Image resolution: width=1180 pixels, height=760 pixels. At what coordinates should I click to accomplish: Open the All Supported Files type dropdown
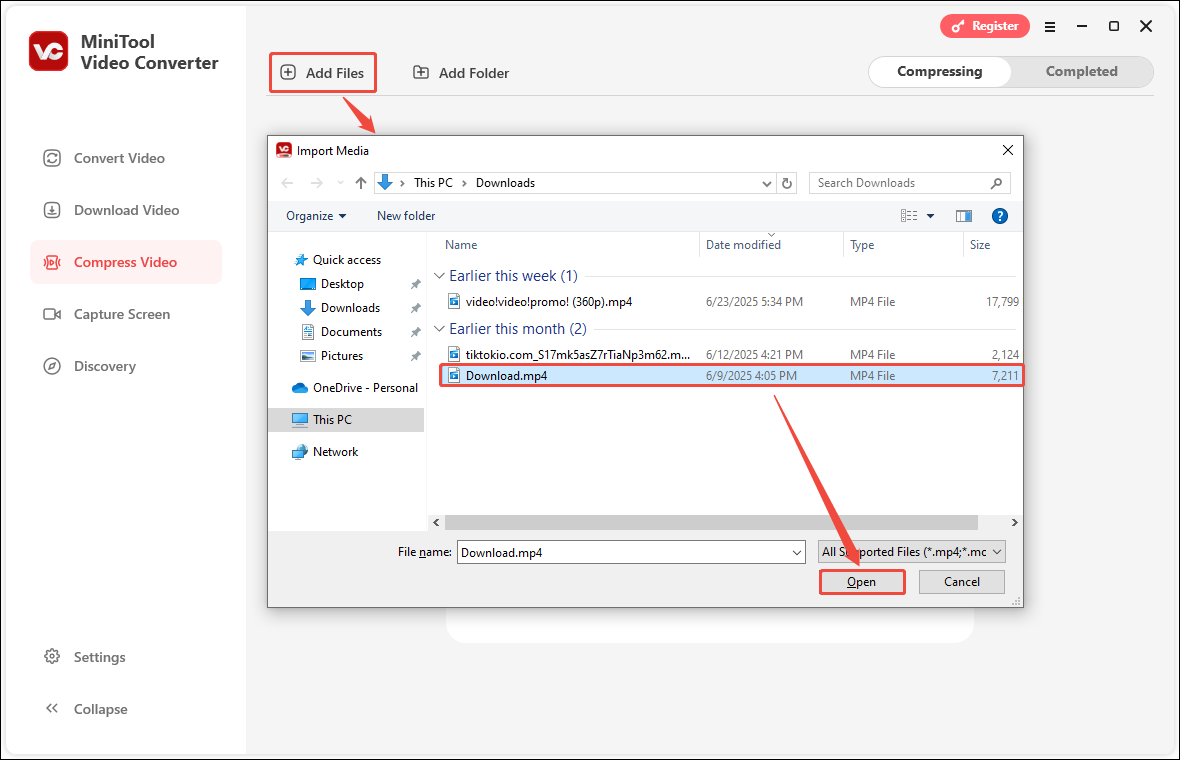click(911, 552)
